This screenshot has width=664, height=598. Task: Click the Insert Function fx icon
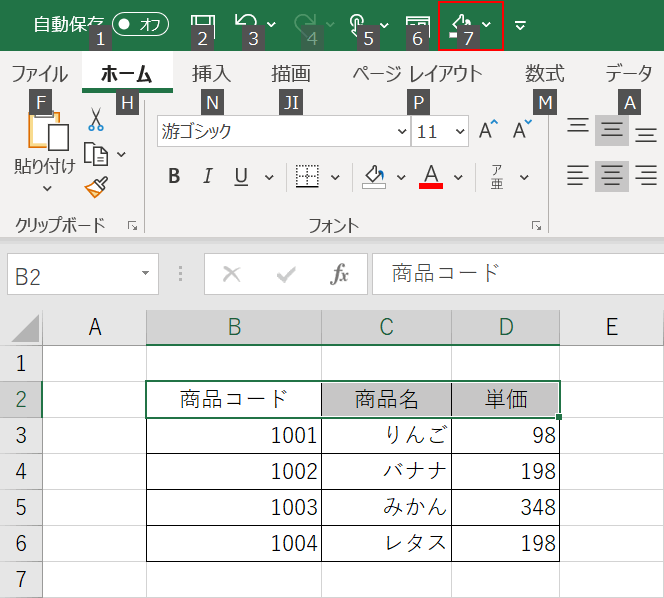pyautogui.click(x=340, y=274)
